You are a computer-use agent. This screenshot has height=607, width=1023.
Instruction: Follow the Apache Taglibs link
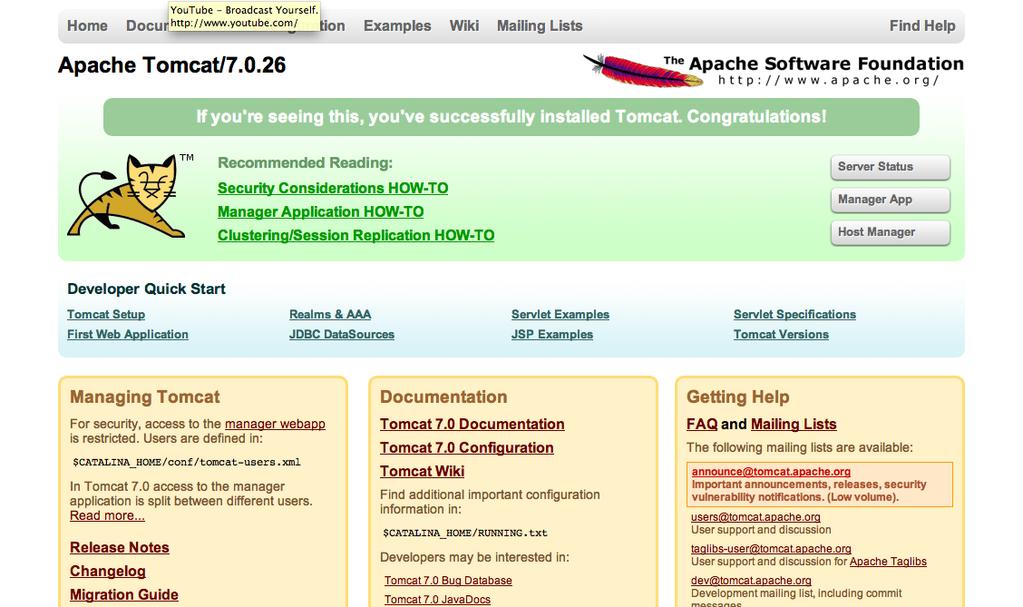(x=888, y=561)
